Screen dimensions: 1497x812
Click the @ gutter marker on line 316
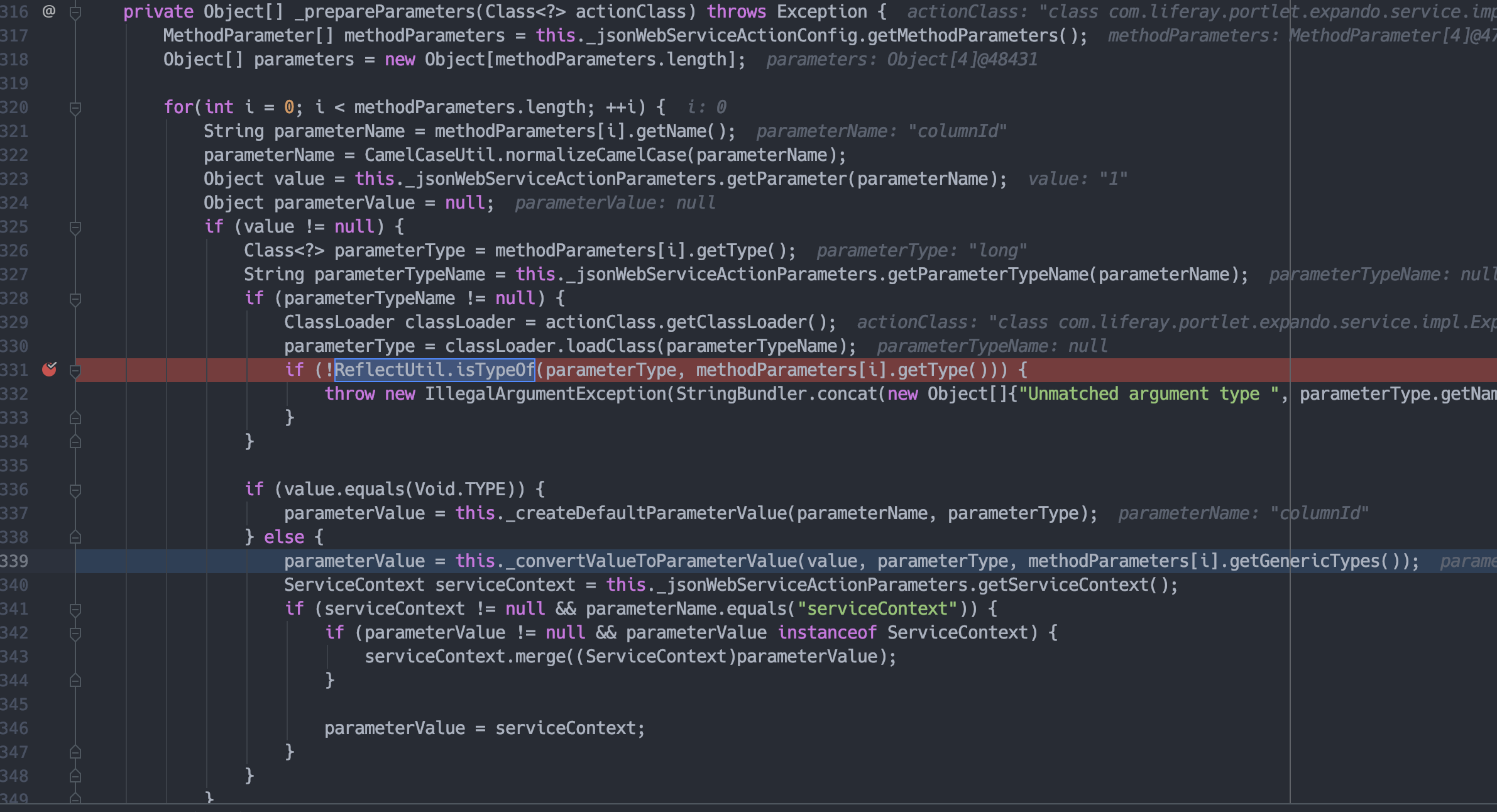(x=49, y=11)
